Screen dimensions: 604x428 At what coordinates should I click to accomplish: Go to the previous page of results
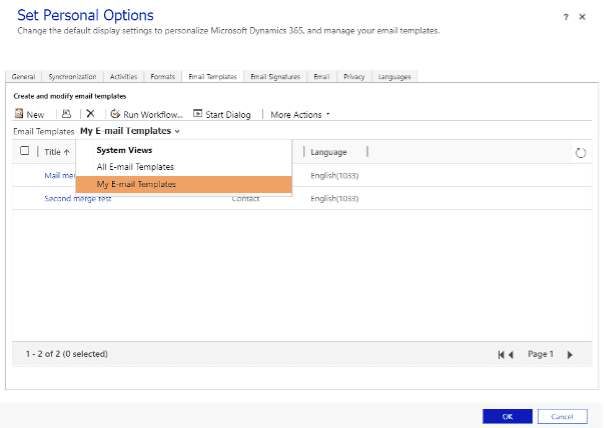tap(511, 354)
